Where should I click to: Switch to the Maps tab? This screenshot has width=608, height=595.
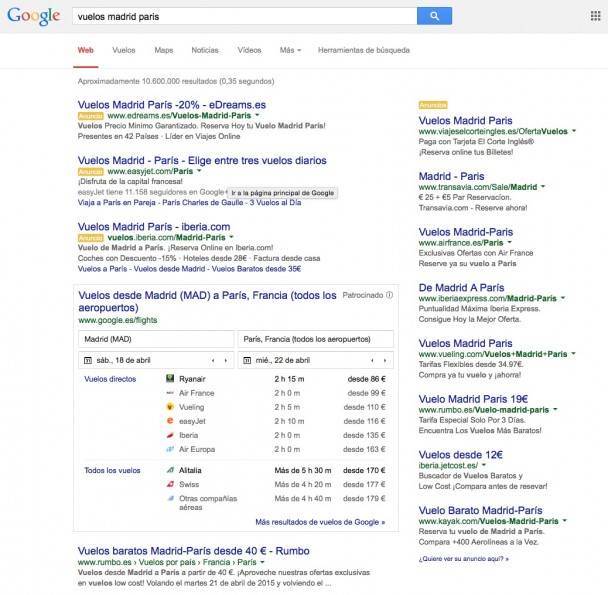(x=164, y=50)
